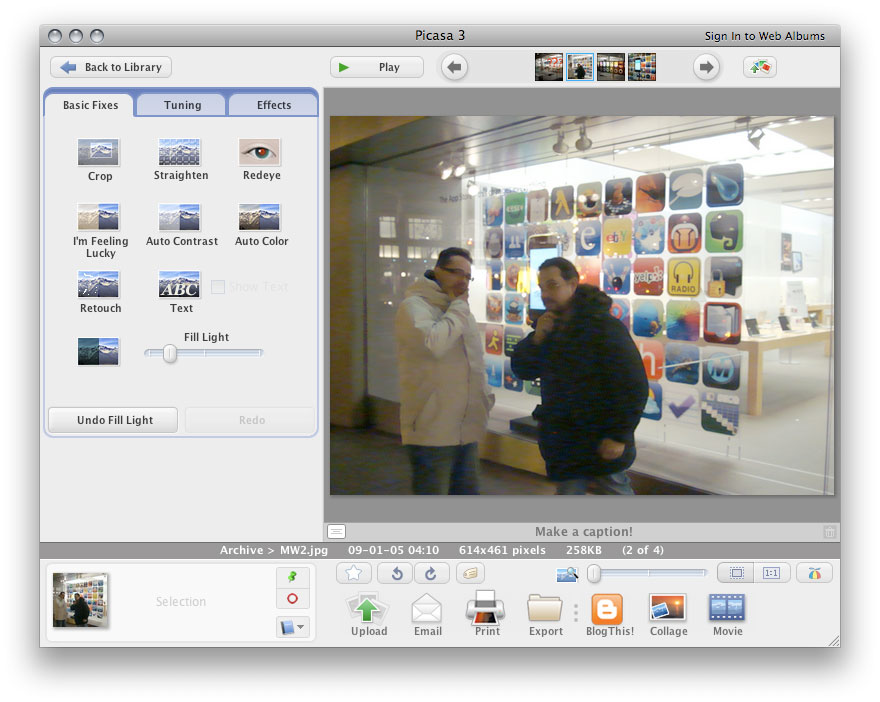Click Archive > MW2.jpg path text
The height and width of the screenshot is (702, 880).
[x=273, y=550]
